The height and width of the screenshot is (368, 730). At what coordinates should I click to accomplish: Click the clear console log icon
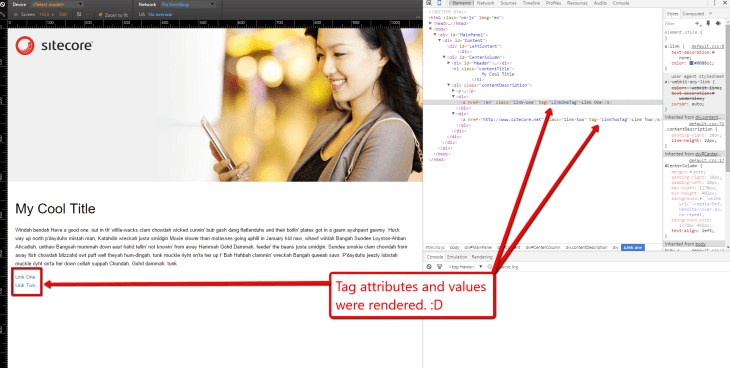pyautogui.click(x=429, y=267)
